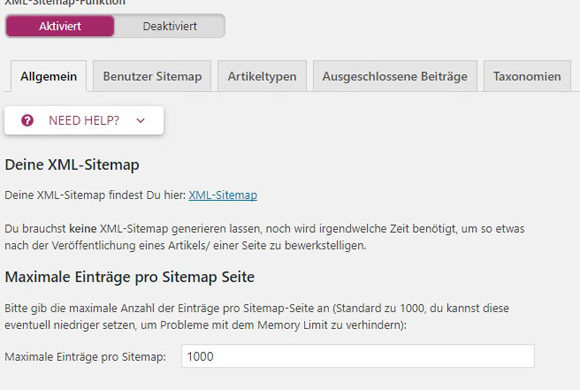Click the question mark help icon
580x390 pixels.
(27, 120)
